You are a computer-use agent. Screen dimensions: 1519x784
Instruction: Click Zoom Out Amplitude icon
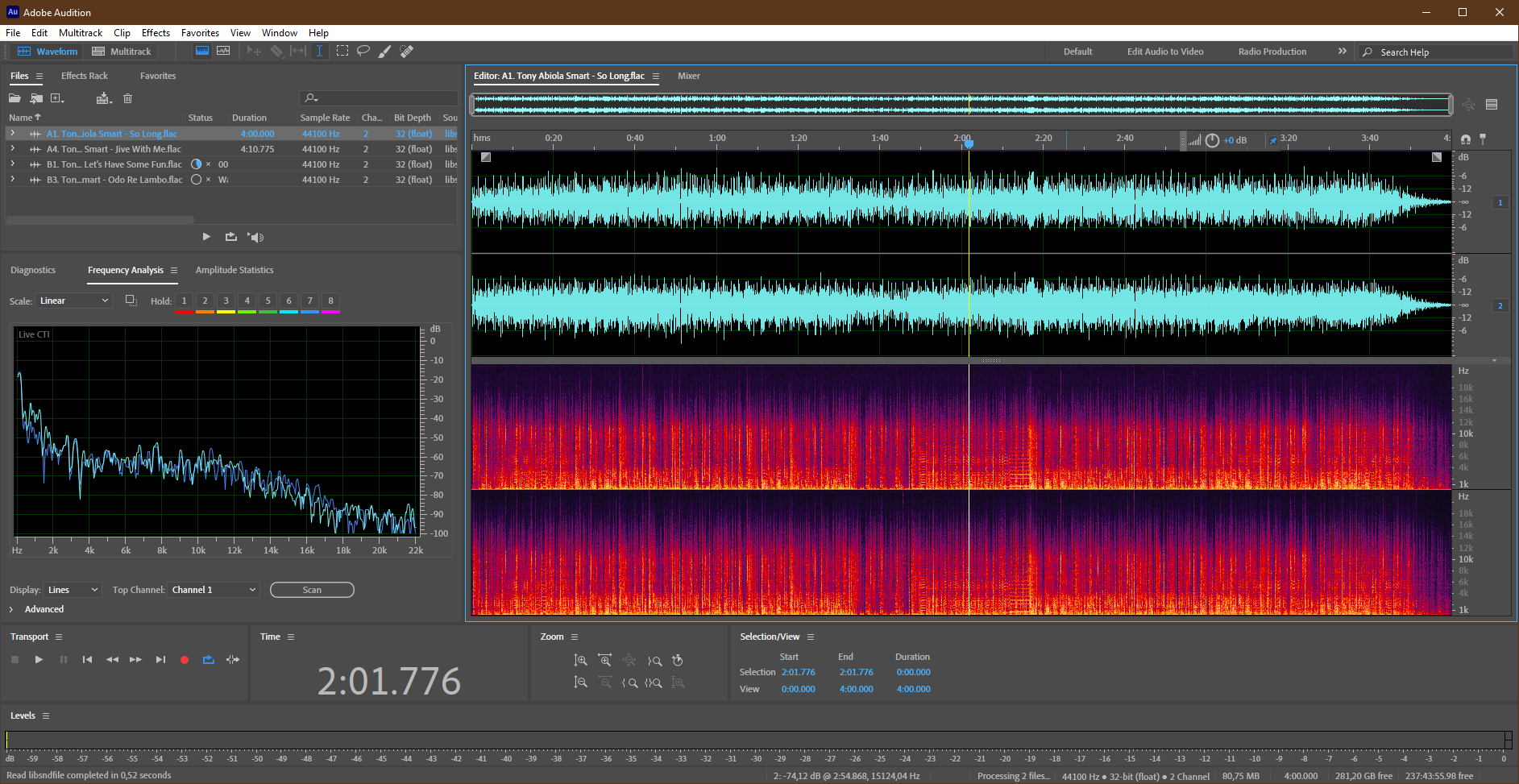(x=580, y=682)
